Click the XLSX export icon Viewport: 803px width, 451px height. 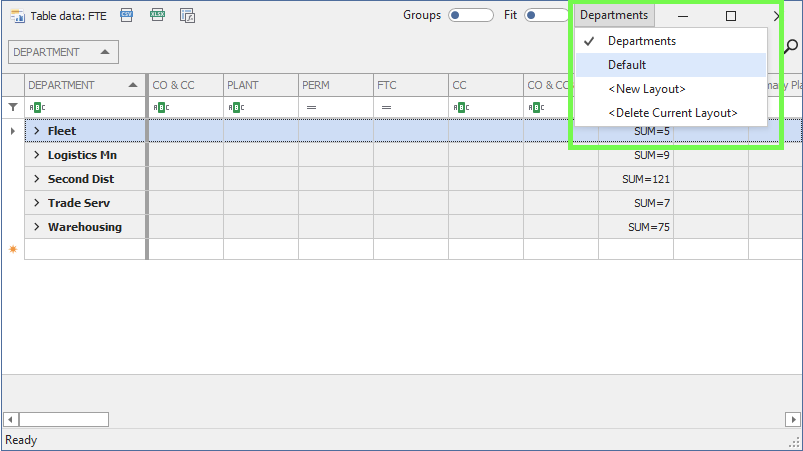(157, 15)
